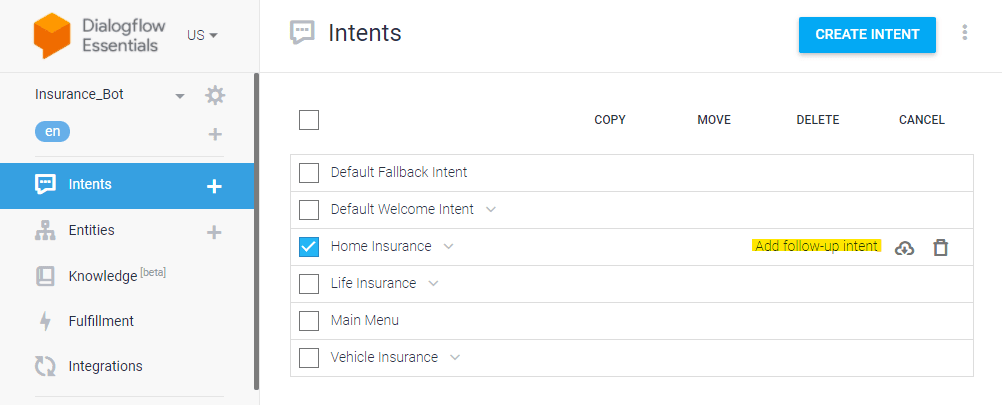Click the sidebar vertical scrollbar
This screenshot has height=405, width=1002.
pos(257,231)
